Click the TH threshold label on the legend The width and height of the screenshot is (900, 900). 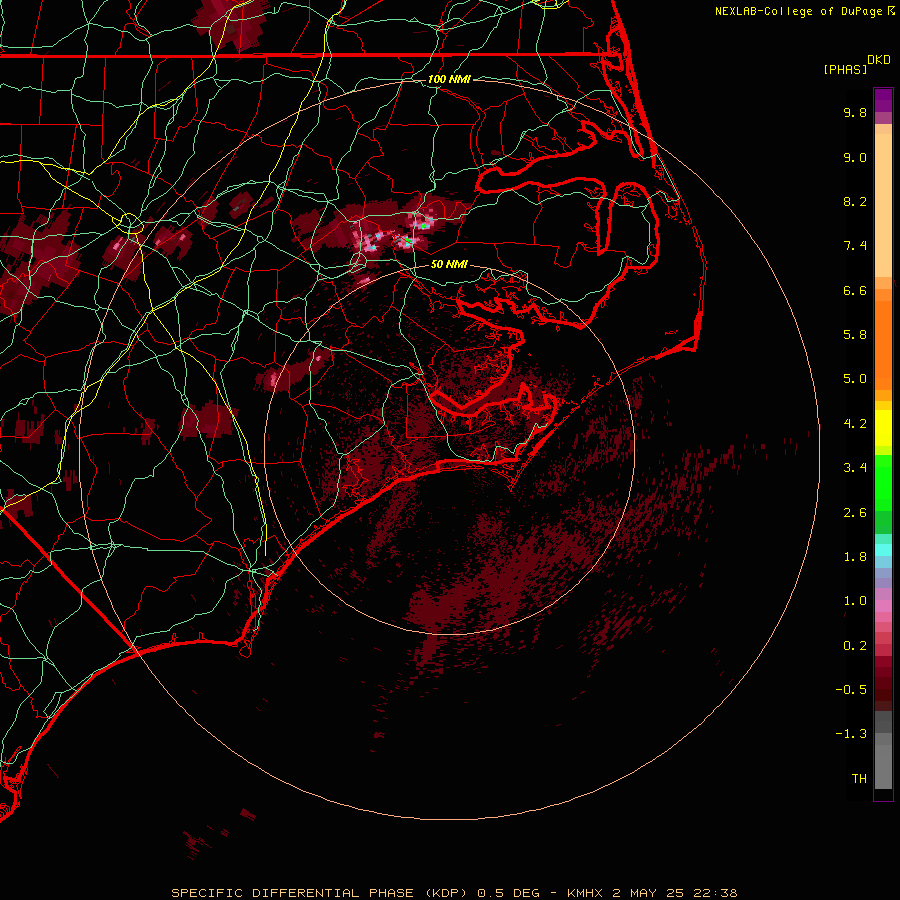pyautogui.click(x=859, y=779)
